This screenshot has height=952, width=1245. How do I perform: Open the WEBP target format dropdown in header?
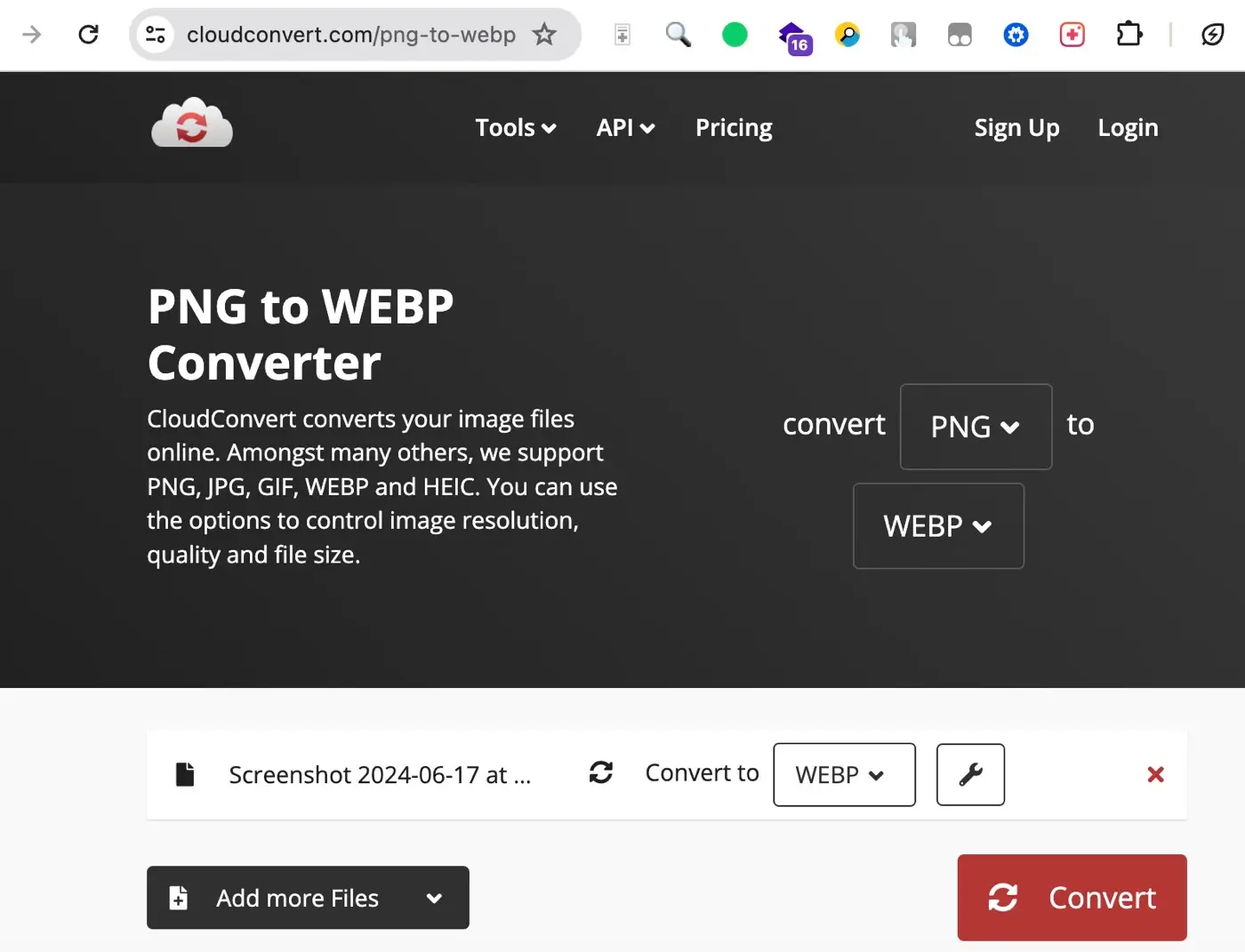[x=938, y=526]
